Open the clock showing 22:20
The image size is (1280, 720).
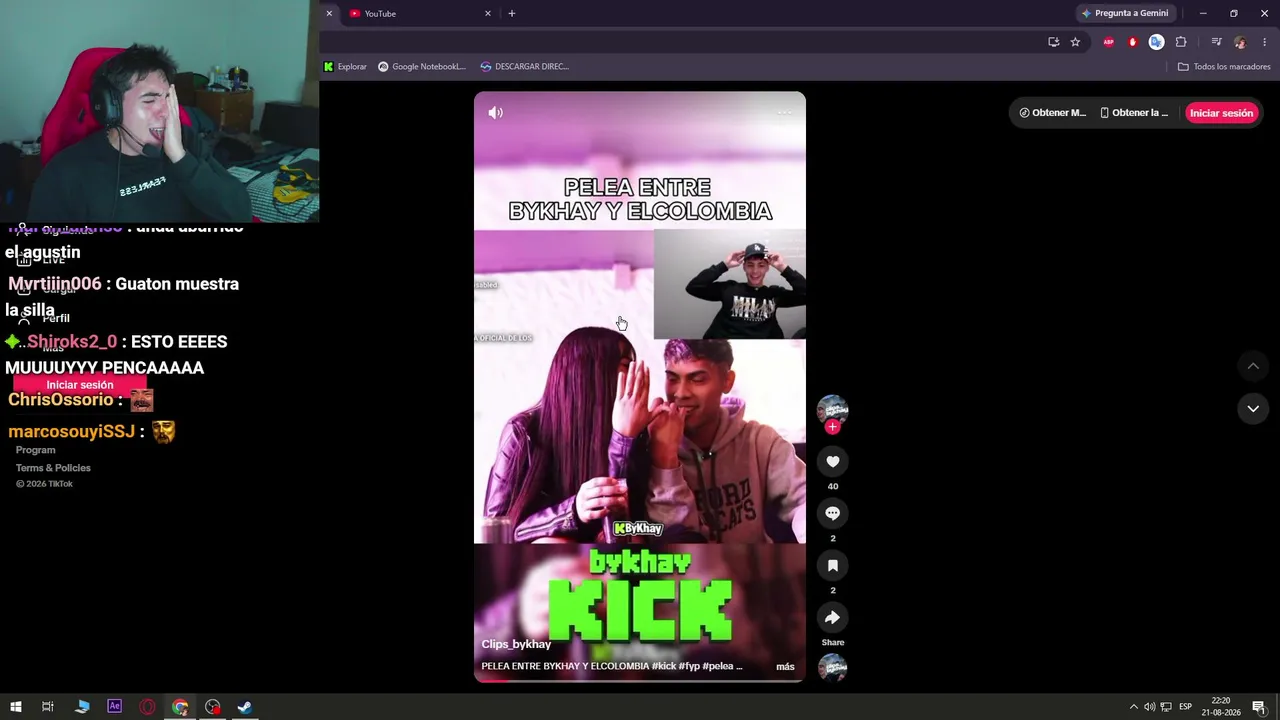pyautogui.click(x=1220, y=707)
